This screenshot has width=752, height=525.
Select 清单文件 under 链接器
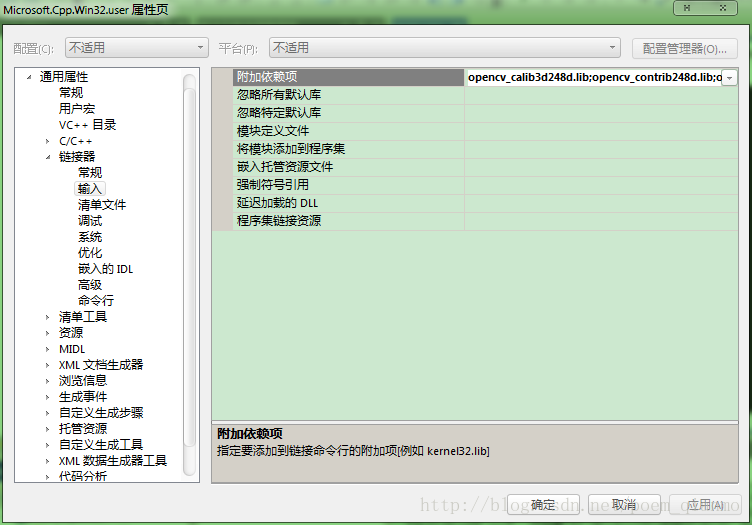(x=102, y=205)
